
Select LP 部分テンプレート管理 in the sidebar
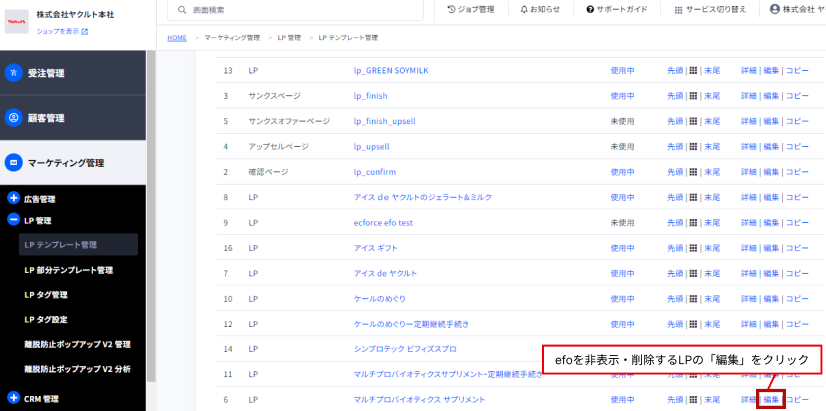pyautogui.click(x=68, y=270)
